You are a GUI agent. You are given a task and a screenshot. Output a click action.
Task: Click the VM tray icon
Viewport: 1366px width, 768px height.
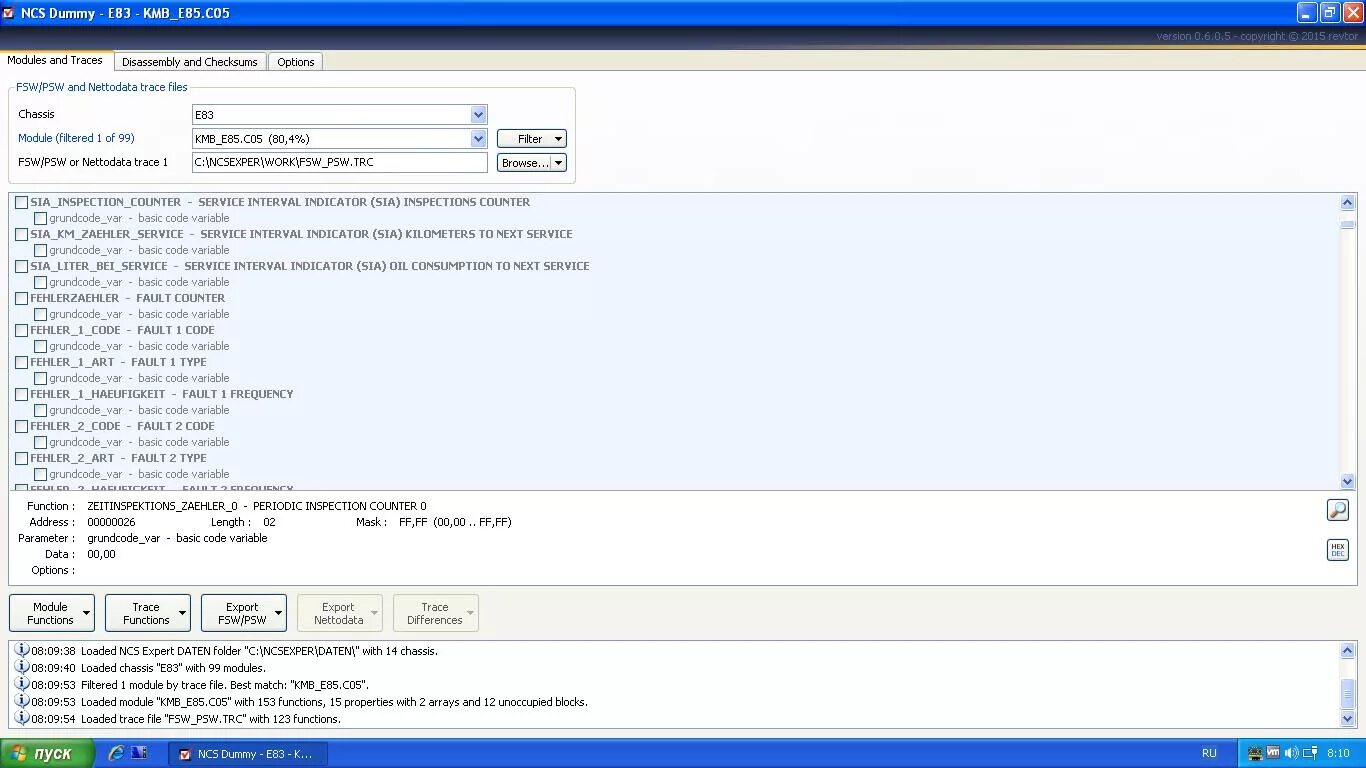[1273, 753]
